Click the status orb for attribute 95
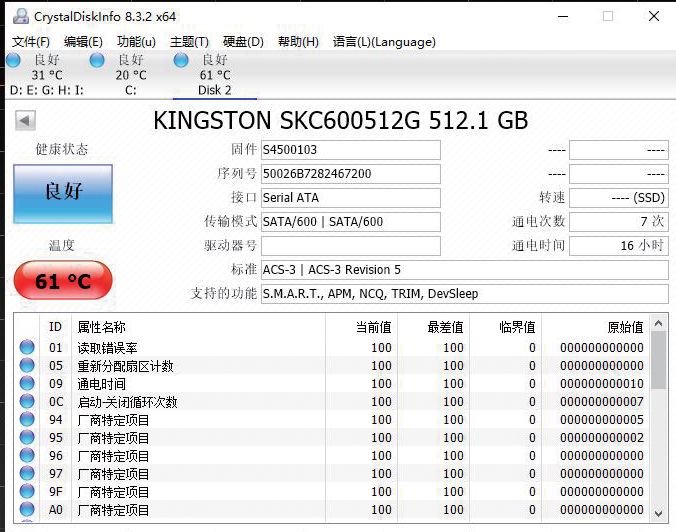 coord(27,437)
